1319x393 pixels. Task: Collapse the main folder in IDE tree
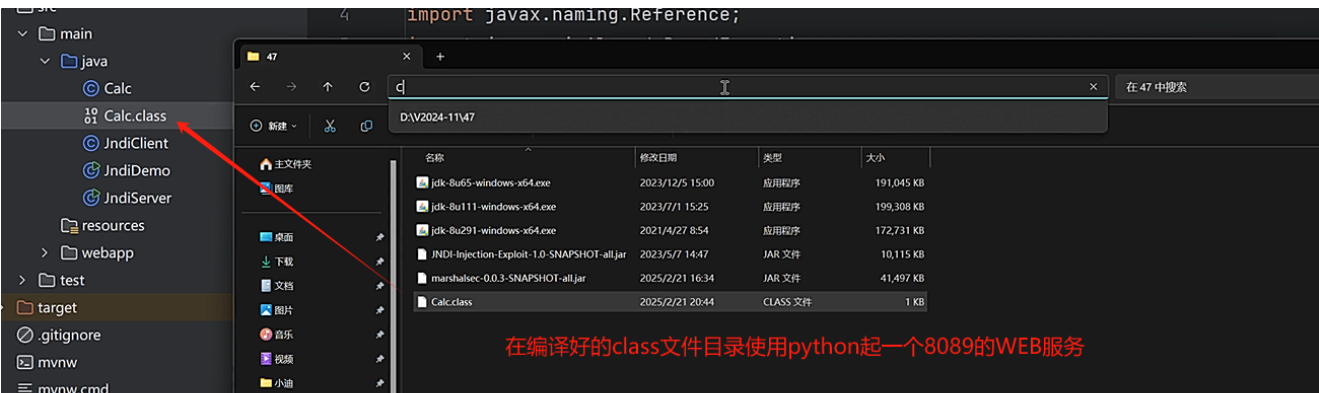point(23,34)
